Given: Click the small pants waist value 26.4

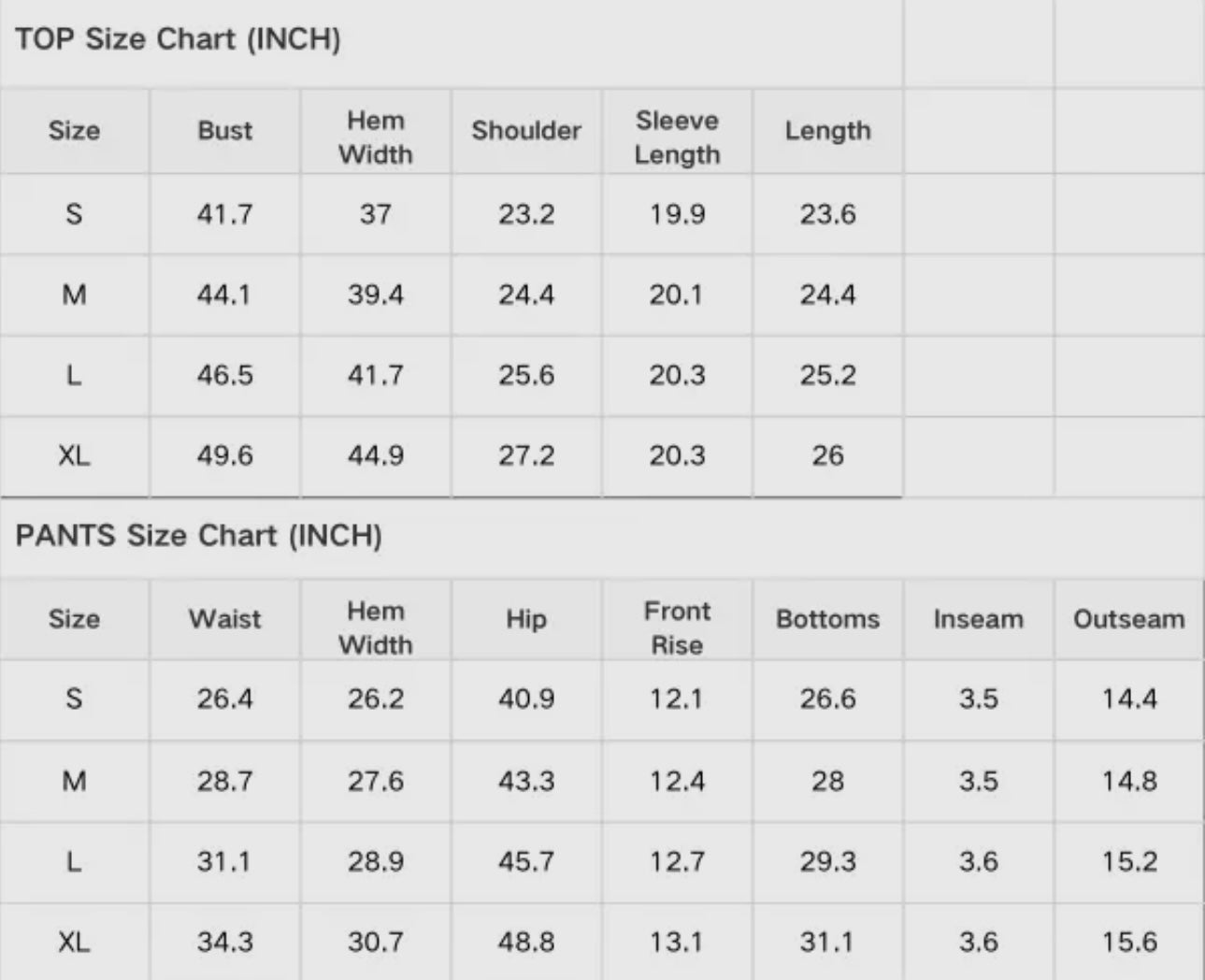Looking at the screenshot, I should click(224, 699).
